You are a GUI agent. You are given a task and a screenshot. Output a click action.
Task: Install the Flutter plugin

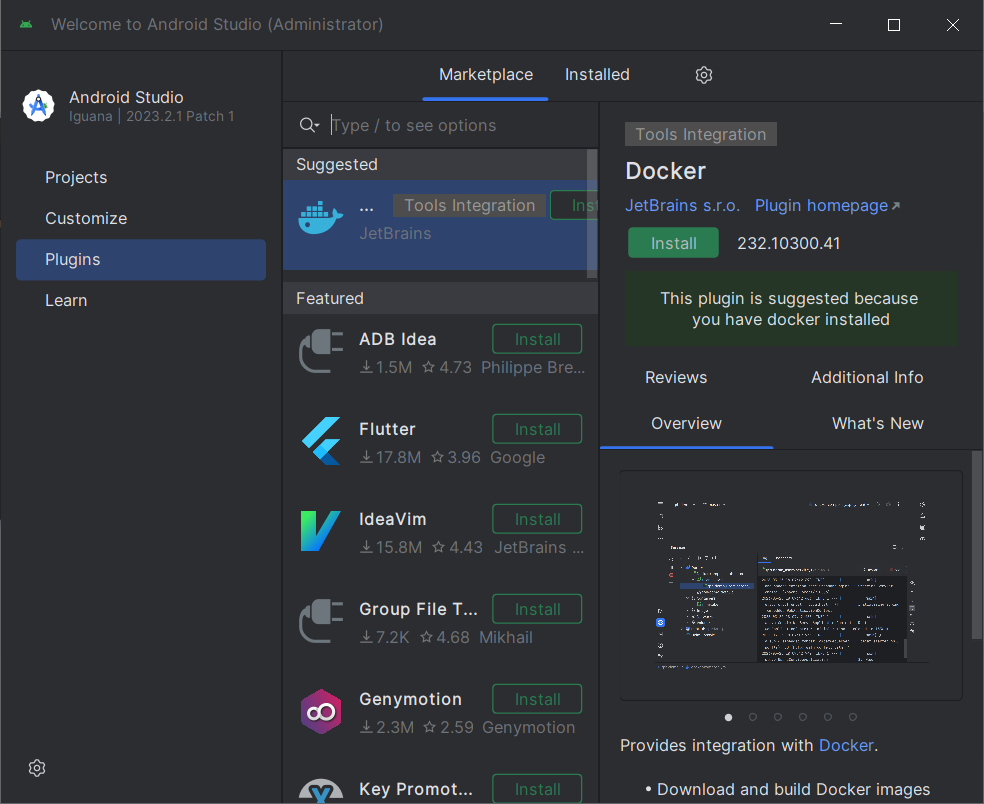(x=537, y=429)
